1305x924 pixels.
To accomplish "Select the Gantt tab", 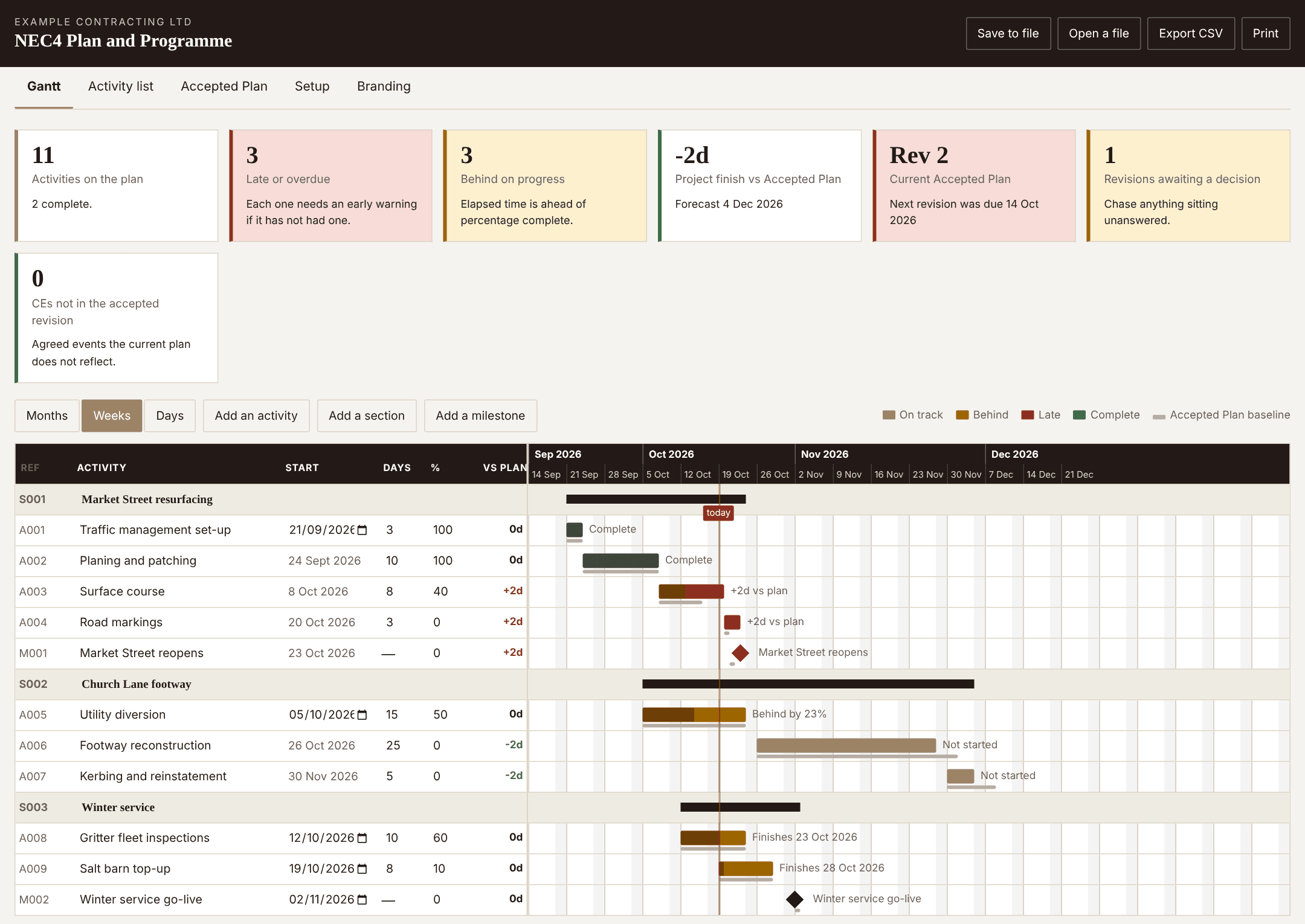I will (x=43, y=86).
